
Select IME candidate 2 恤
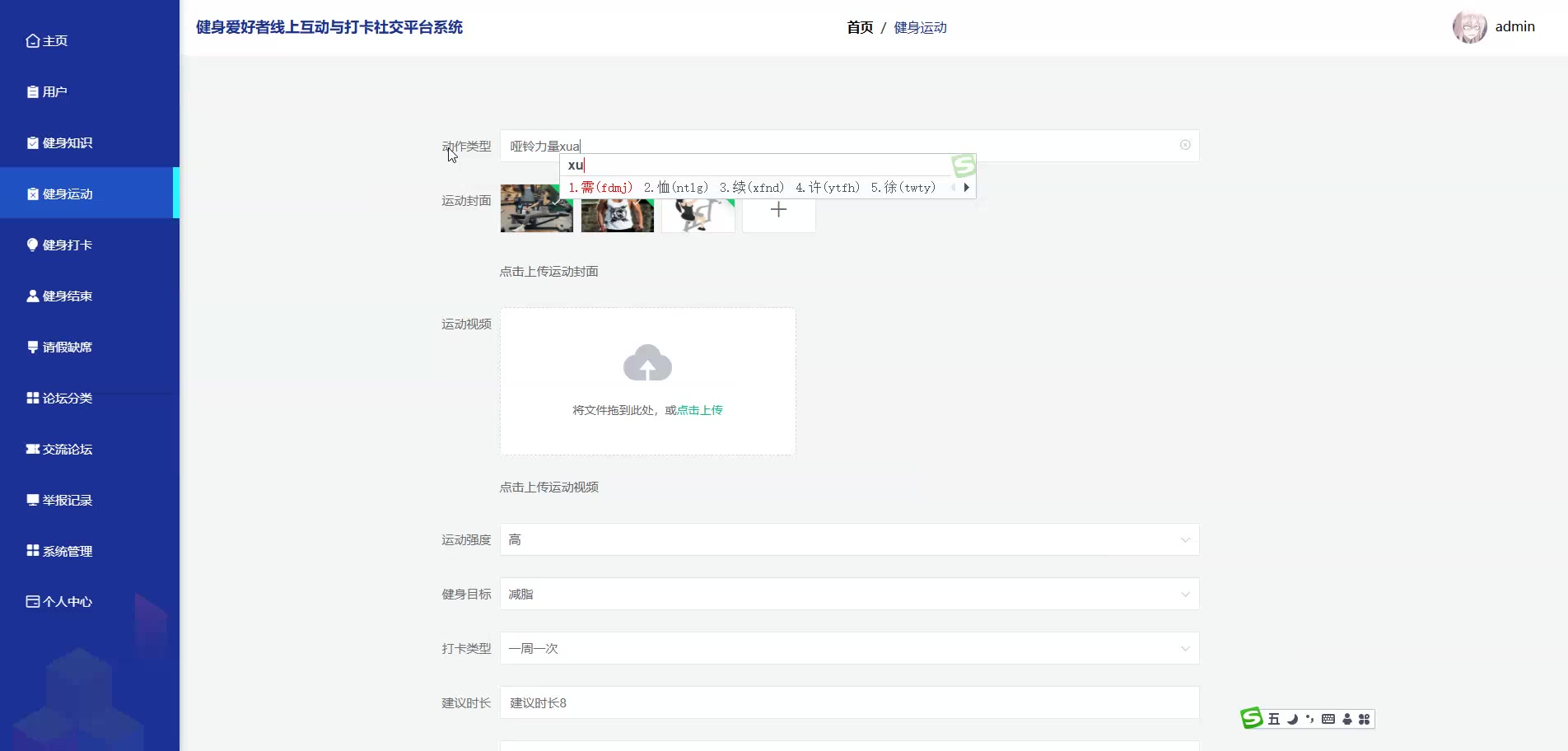pos(676,188)
